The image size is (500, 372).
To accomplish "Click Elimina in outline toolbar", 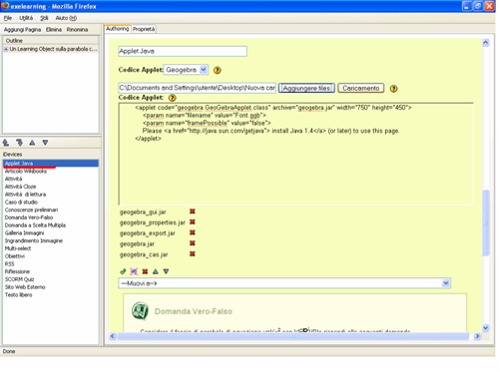I will pos(54,30).
